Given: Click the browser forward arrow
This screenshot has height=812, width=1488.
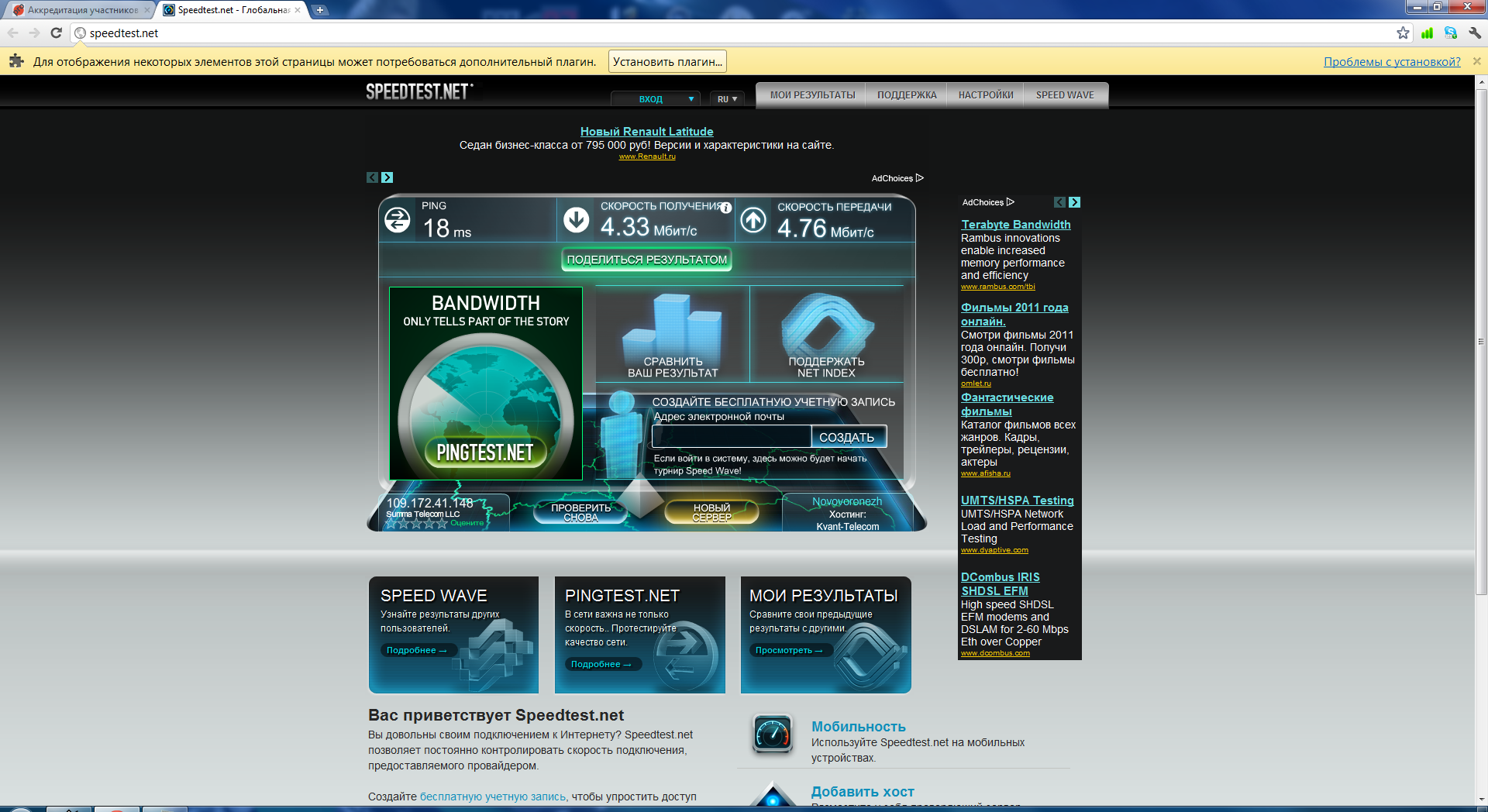Looking at the screenshot, I should coord(34,33).
